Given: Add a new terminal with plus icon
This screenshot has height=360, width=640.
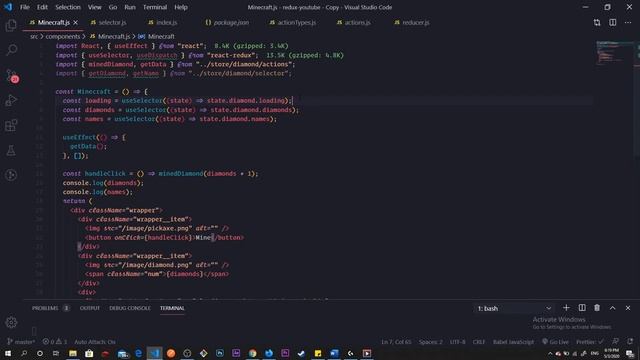Looking at the screenshot, I should point(566,308).
